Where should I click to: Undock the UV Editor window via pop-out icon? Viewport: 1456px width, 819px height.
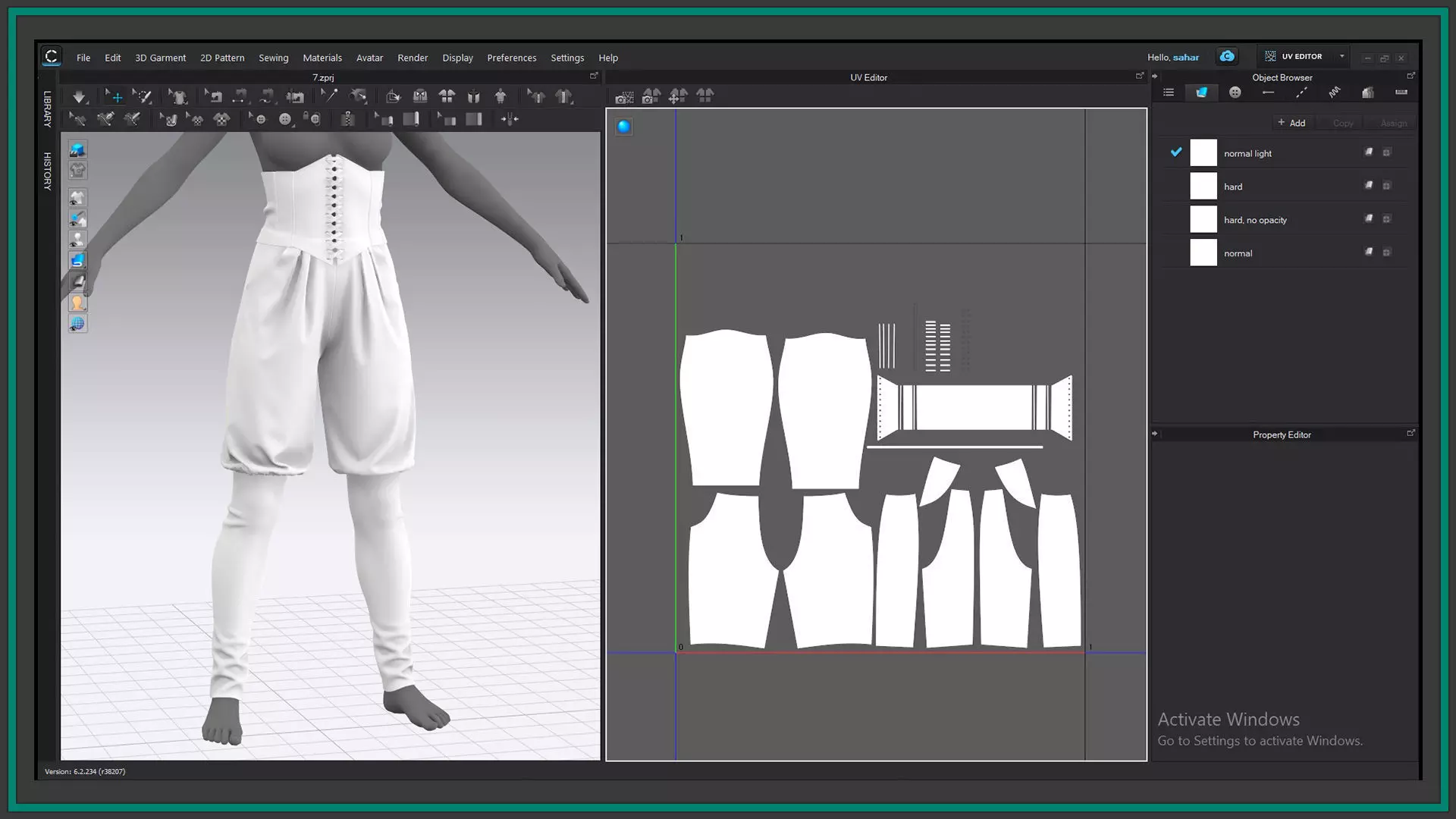1139,76
